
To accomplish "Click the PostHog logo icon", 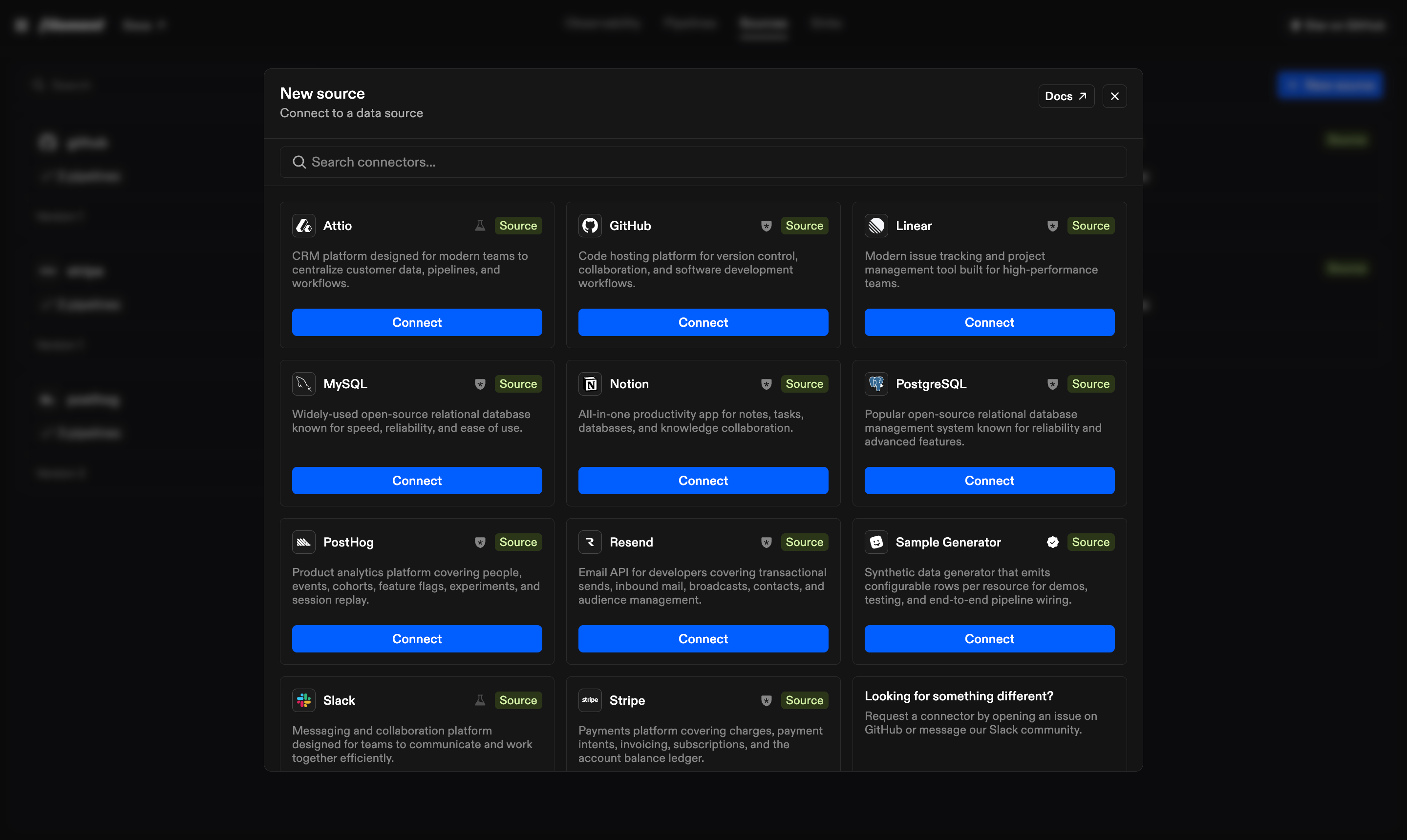I will 303,542.
